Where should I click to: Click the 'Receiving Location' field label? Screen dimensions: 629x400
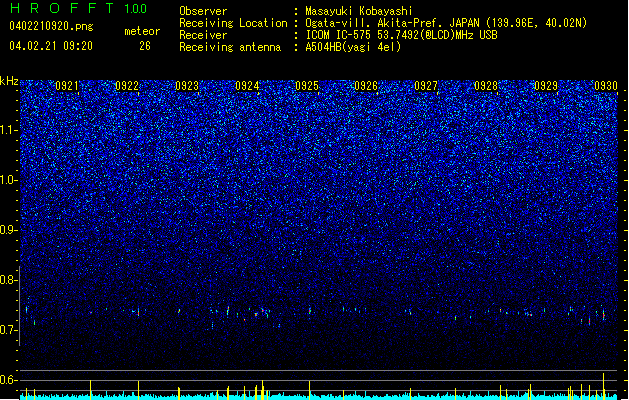point(233,23)
